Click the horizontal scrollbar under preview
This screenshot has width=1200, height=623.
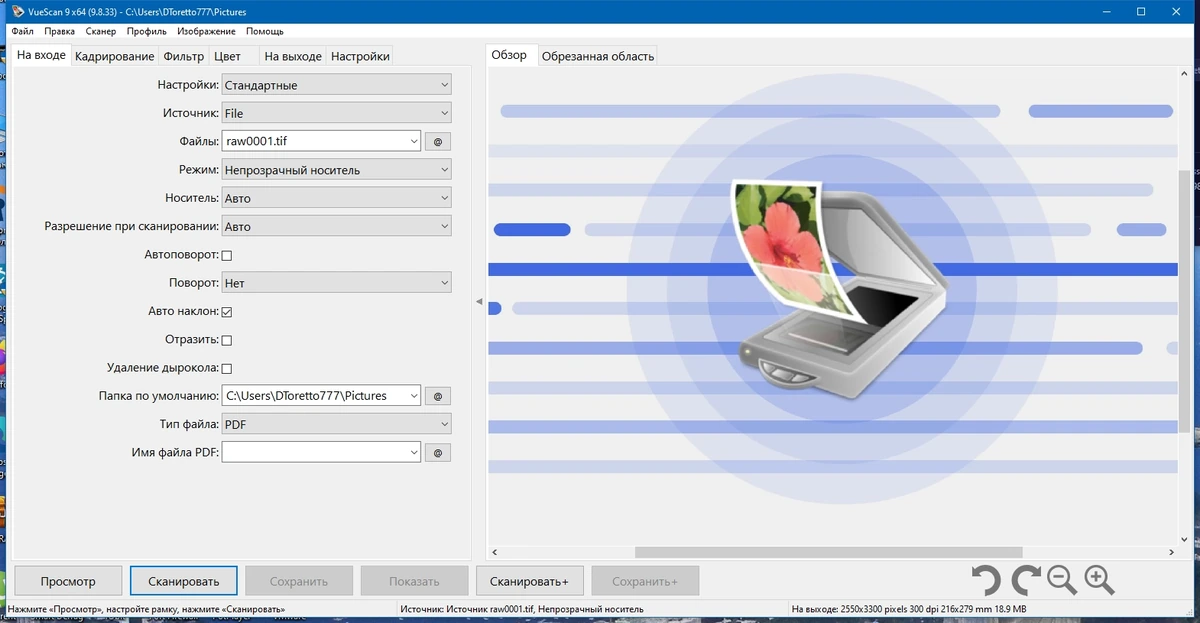click(x=829, y=552)
